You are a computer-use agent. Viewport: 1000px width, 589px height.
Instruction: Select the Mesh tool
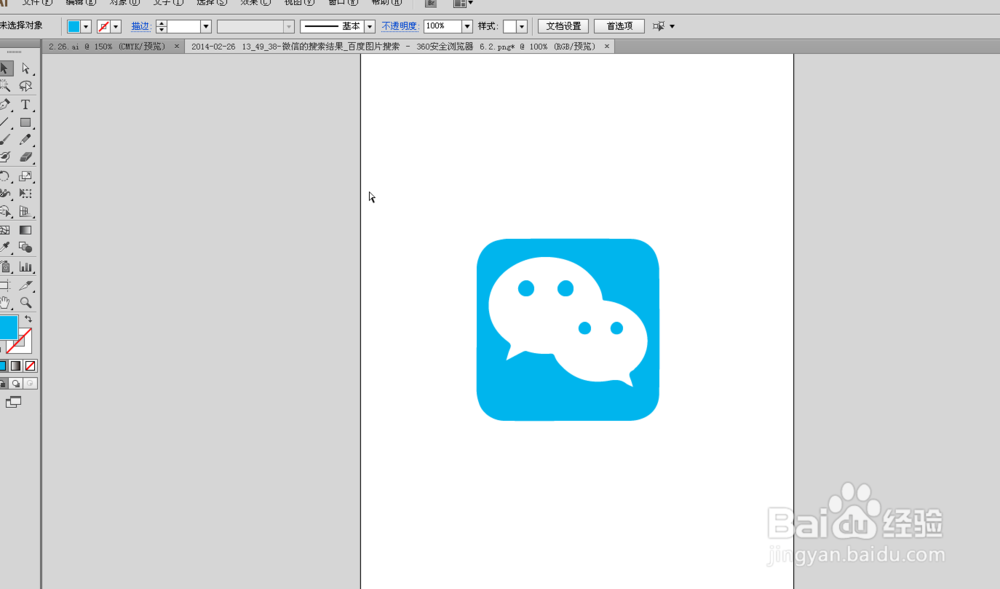[x=6, y=230]
